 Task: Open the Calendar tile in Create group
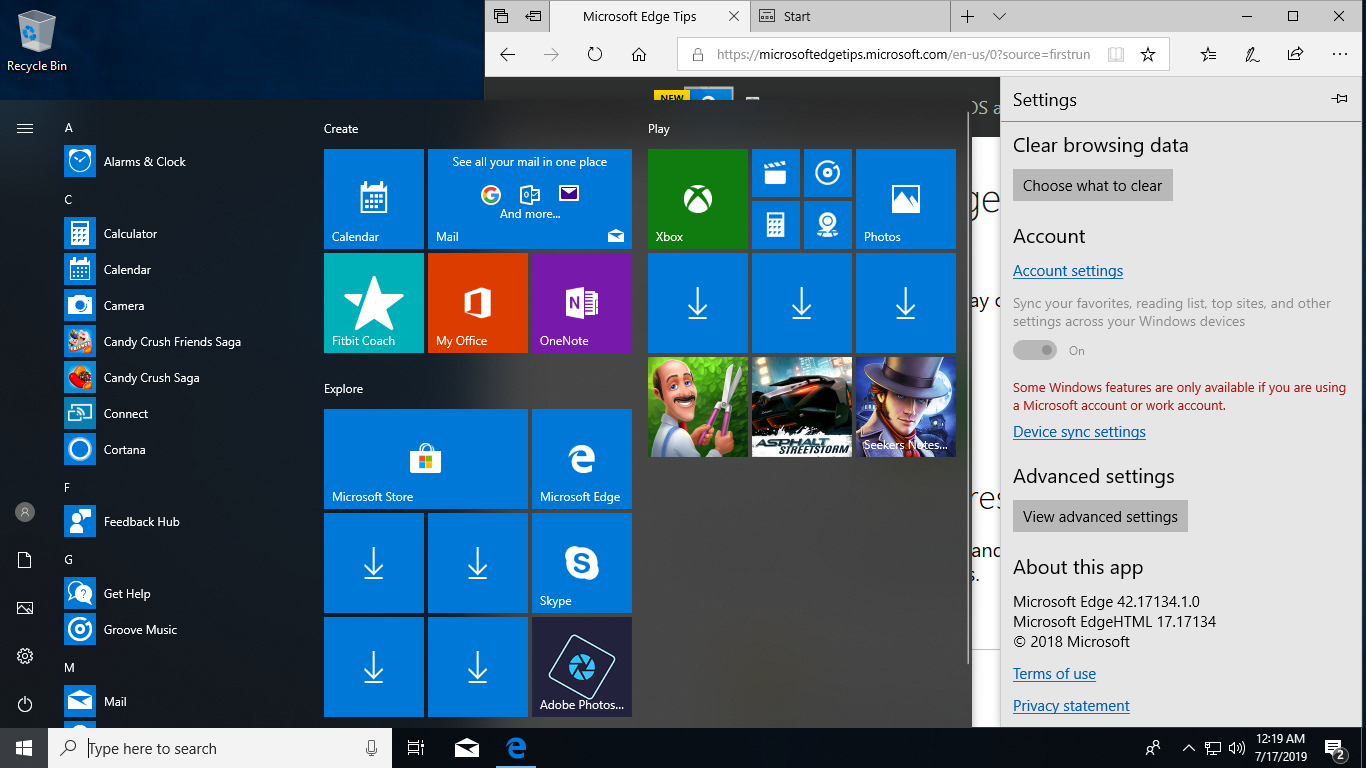tap(374, 199)
